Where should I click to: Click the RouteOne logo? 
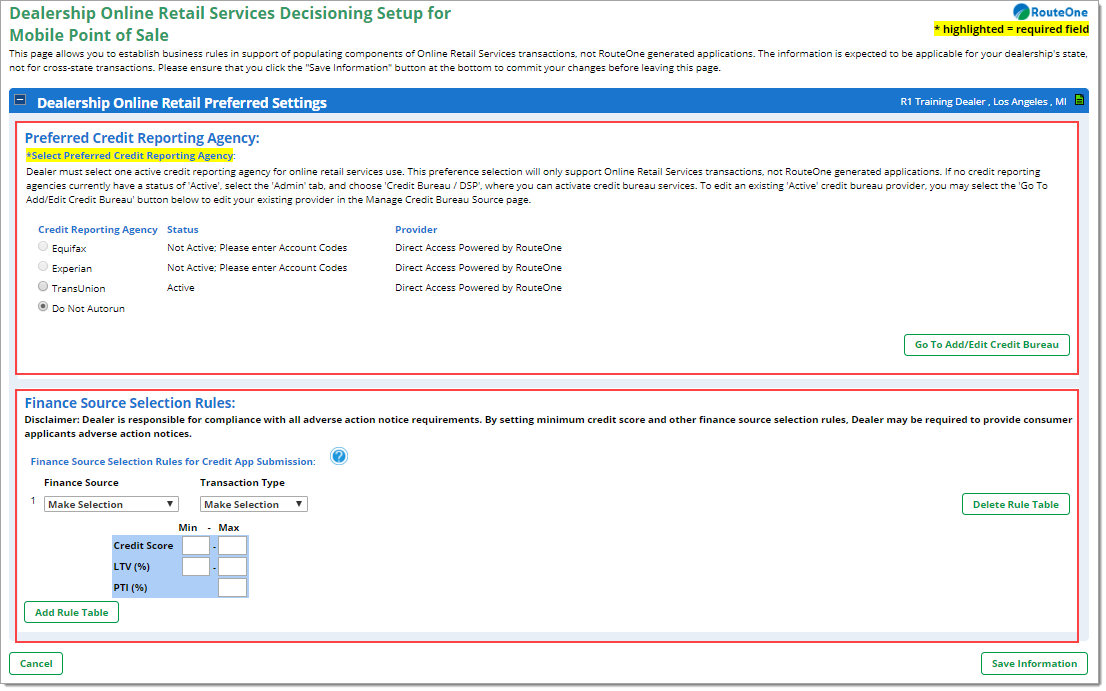point(1050,12)
